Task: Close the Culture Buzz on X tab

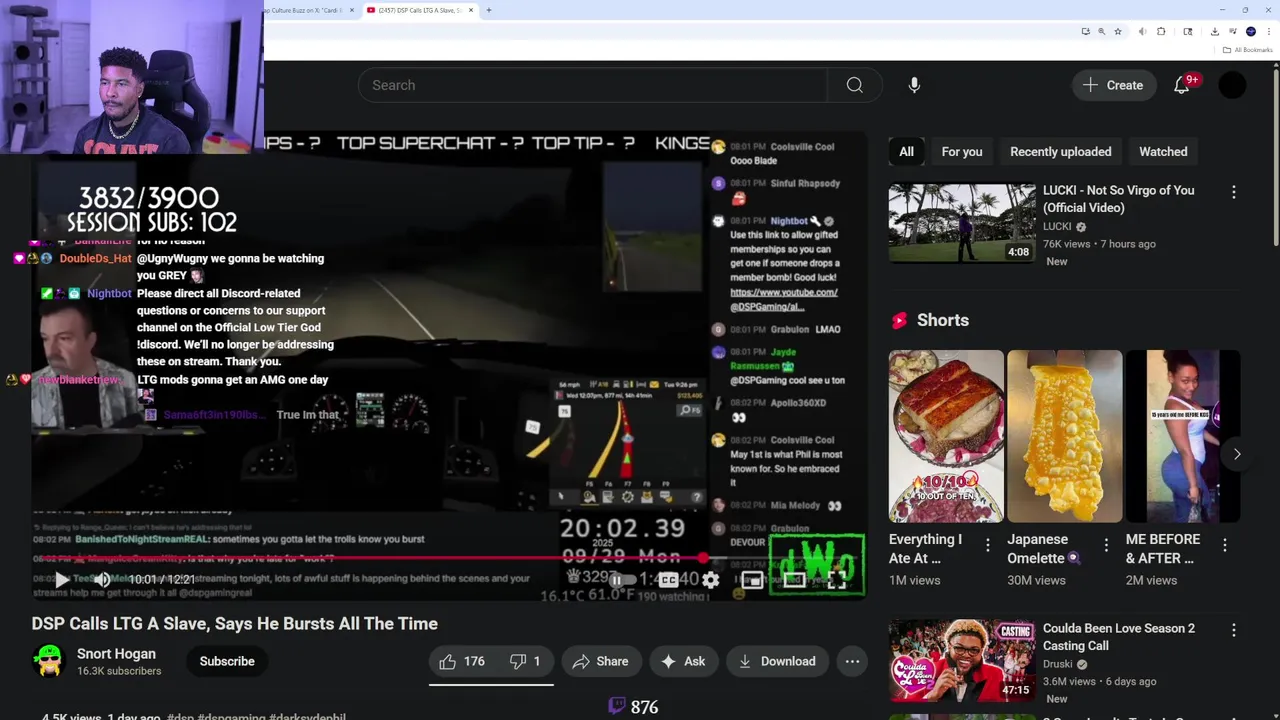Action: 351,10
